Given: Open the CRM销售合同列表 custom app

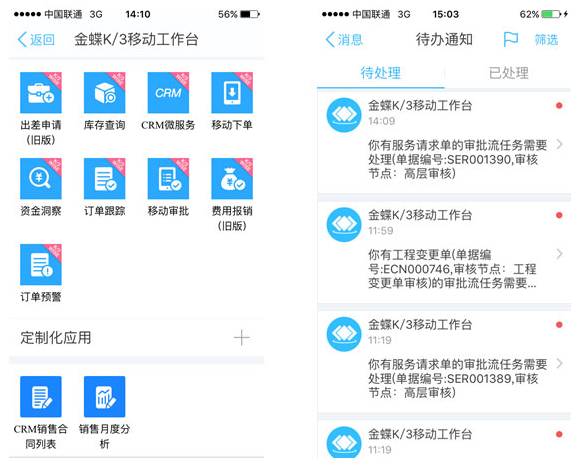Looking at the screenshot, I should (x=41, y=396).
